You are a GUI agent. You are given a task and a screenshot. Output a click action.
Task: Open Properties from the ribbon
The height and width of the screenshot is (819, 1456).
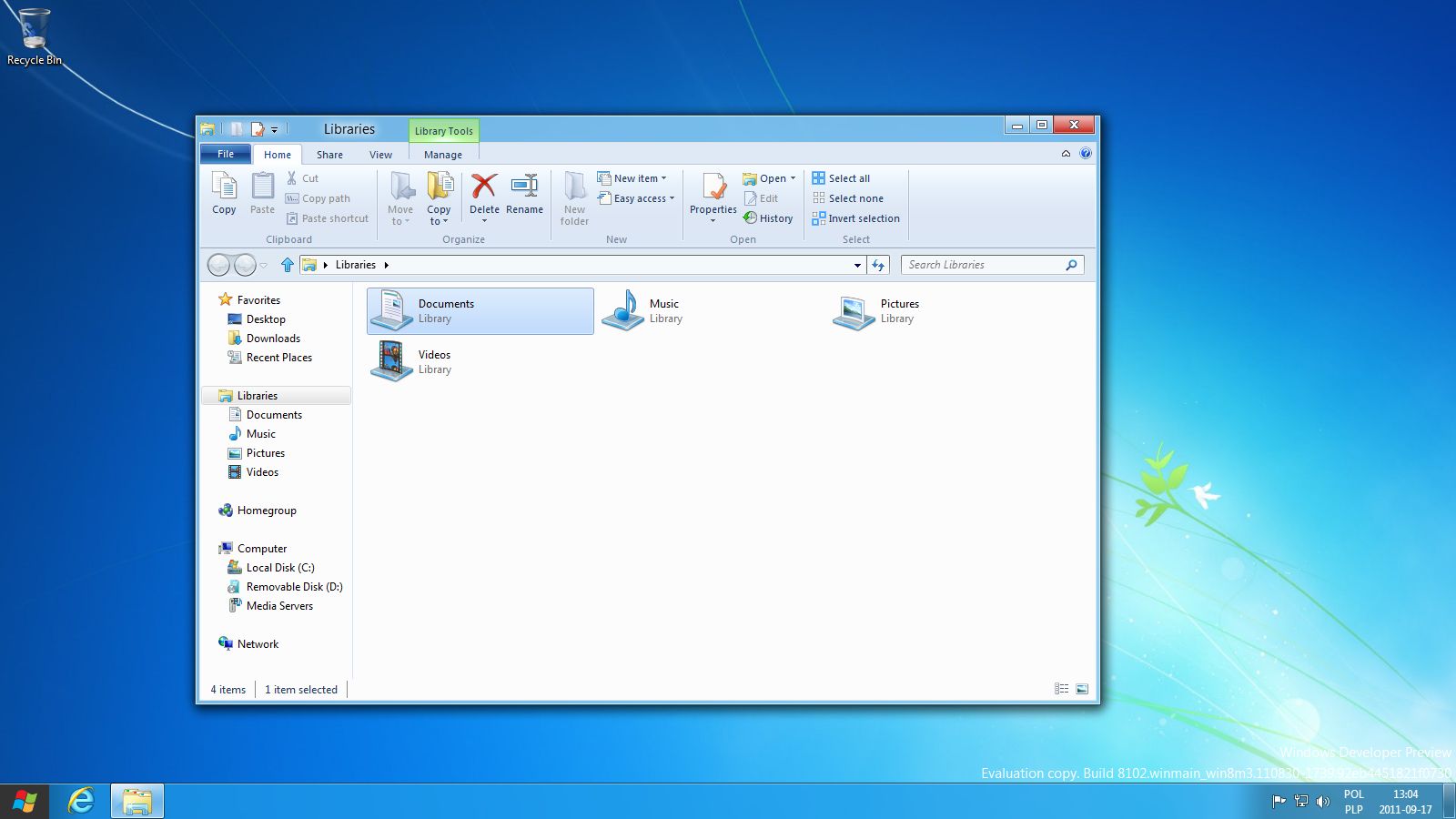[713, 187]
